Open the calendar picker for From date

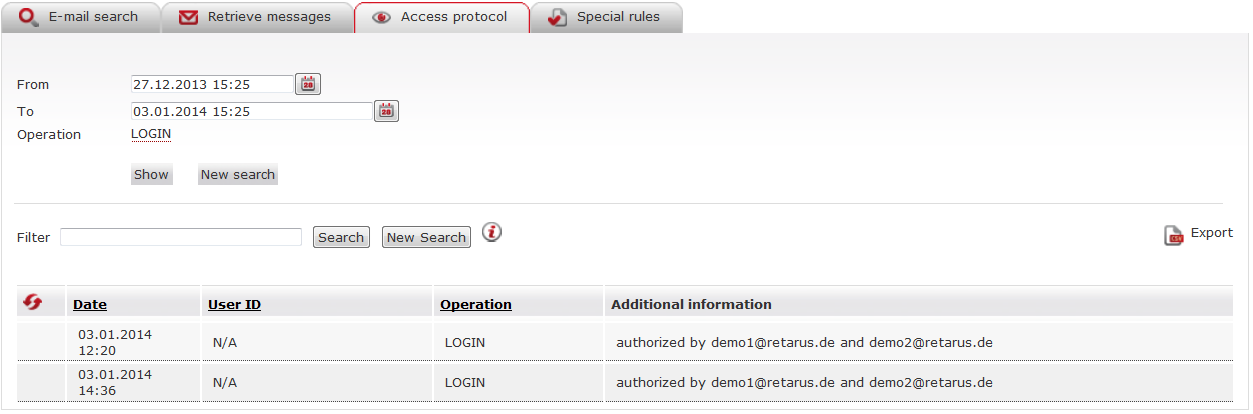tap(310, 85)
